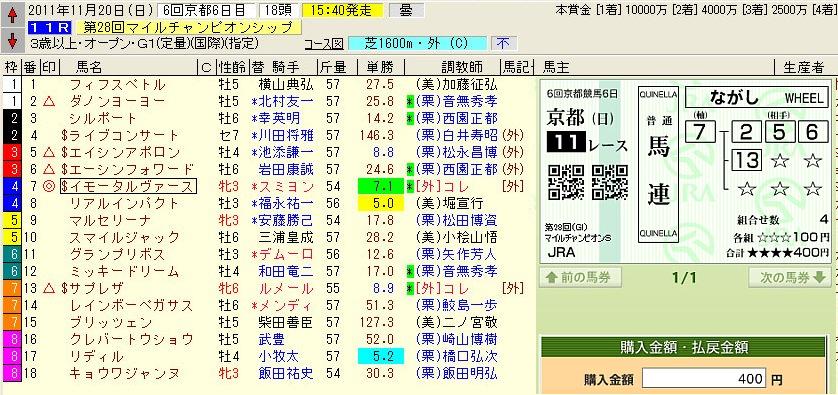Click the 芝1600m・外 (C) course label
Viewport: 838px width, 395px height.
coord(417,44)
